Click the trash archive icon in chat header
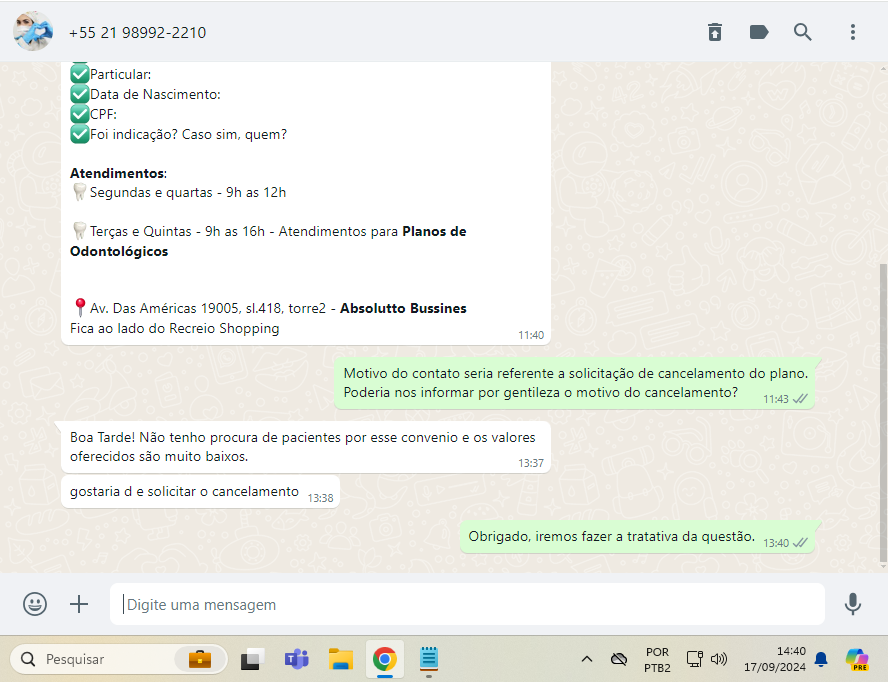Screen dimensions: 888x682 [x=715, y=32]
